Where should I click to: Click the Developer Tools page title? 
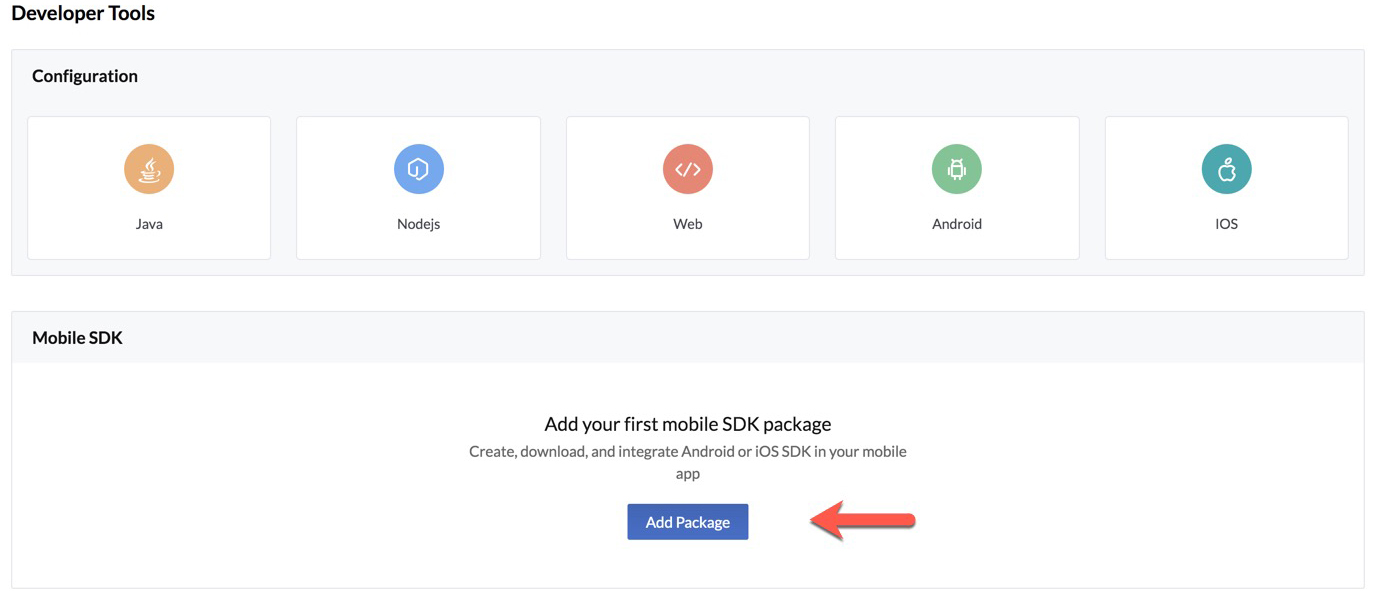tap(83, 14)
